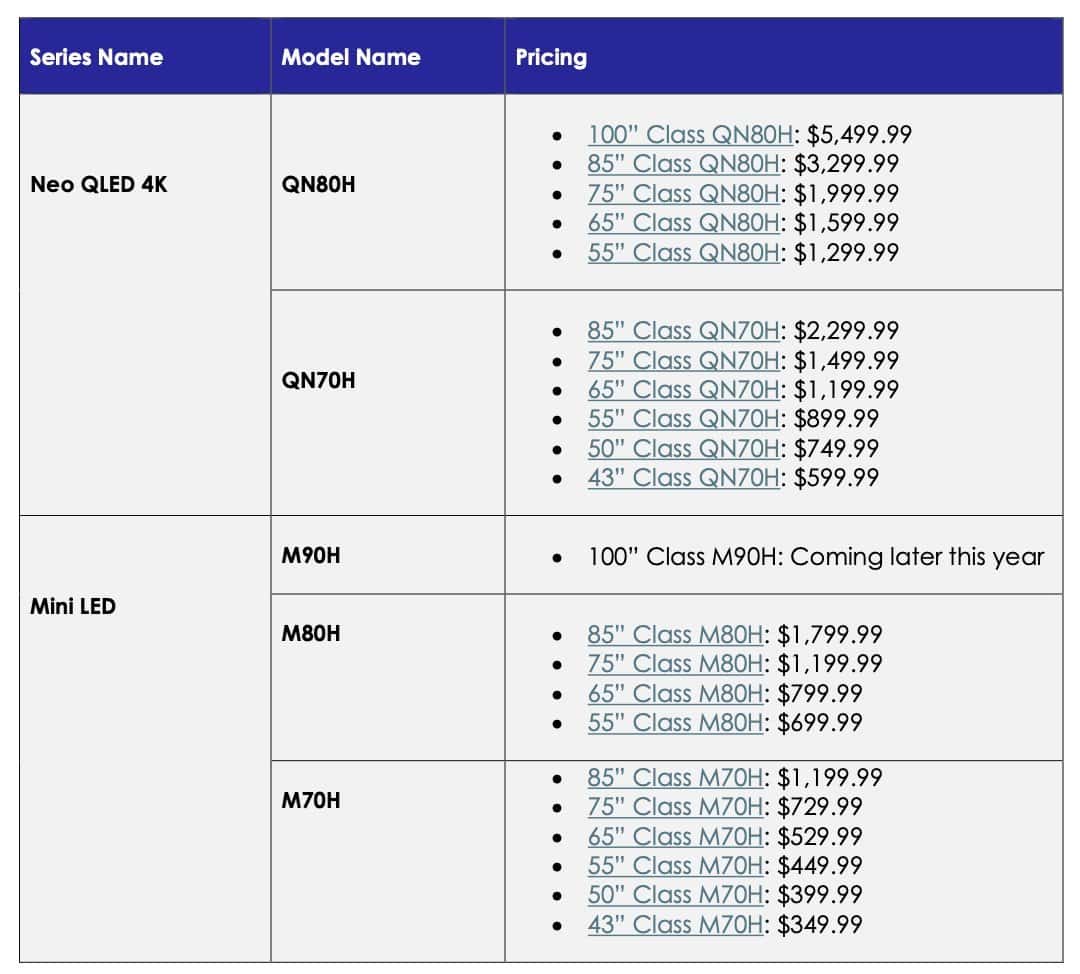The height and width of the screenshot is (974, 1080).
Task: Click the 75" Class QN70H link
Action: tap(683, 360)
